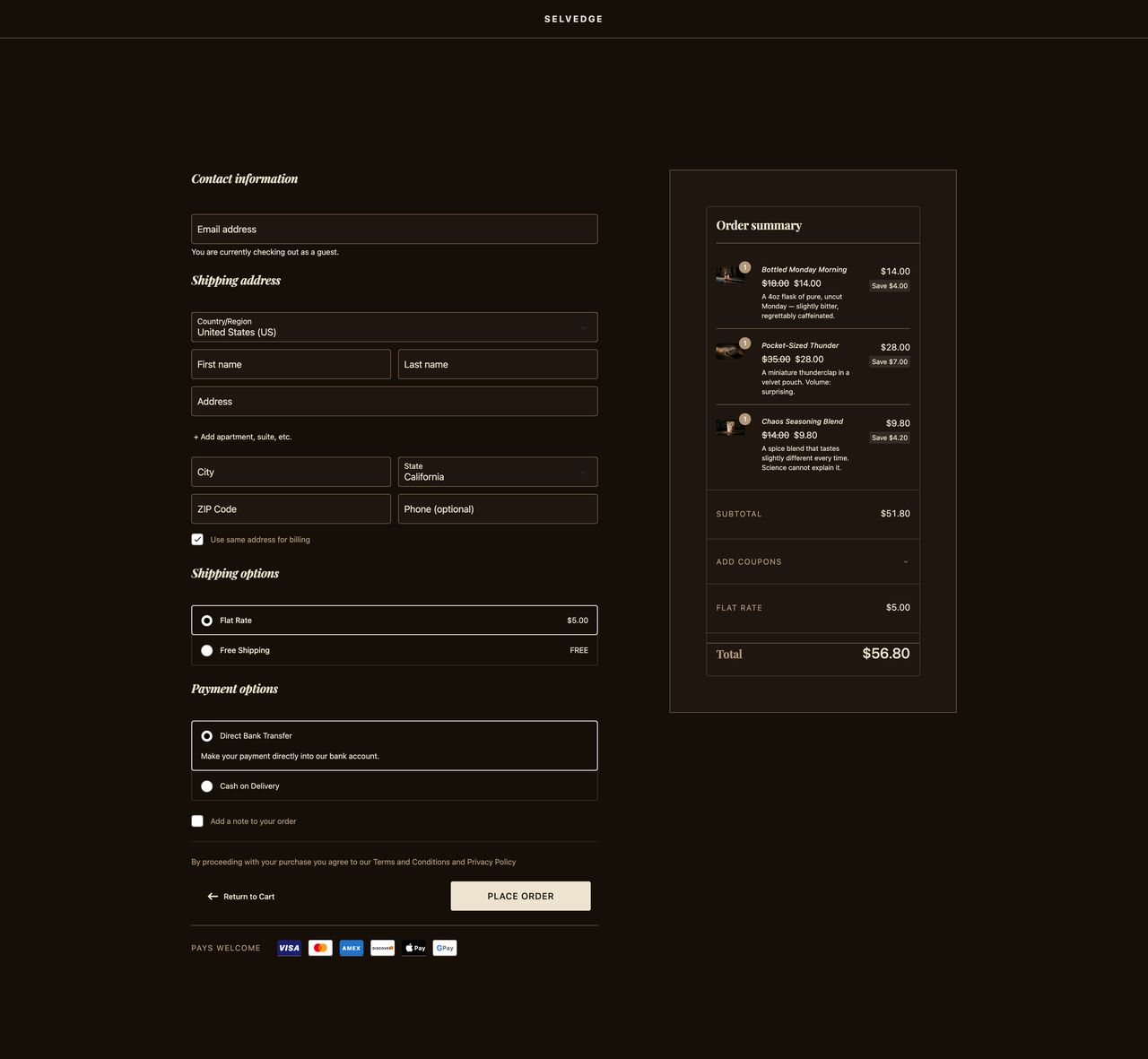This screenshot has width=1148, height=1059.
Task: Open the Terms and Conditions link
Action: (x=411, y=863)
